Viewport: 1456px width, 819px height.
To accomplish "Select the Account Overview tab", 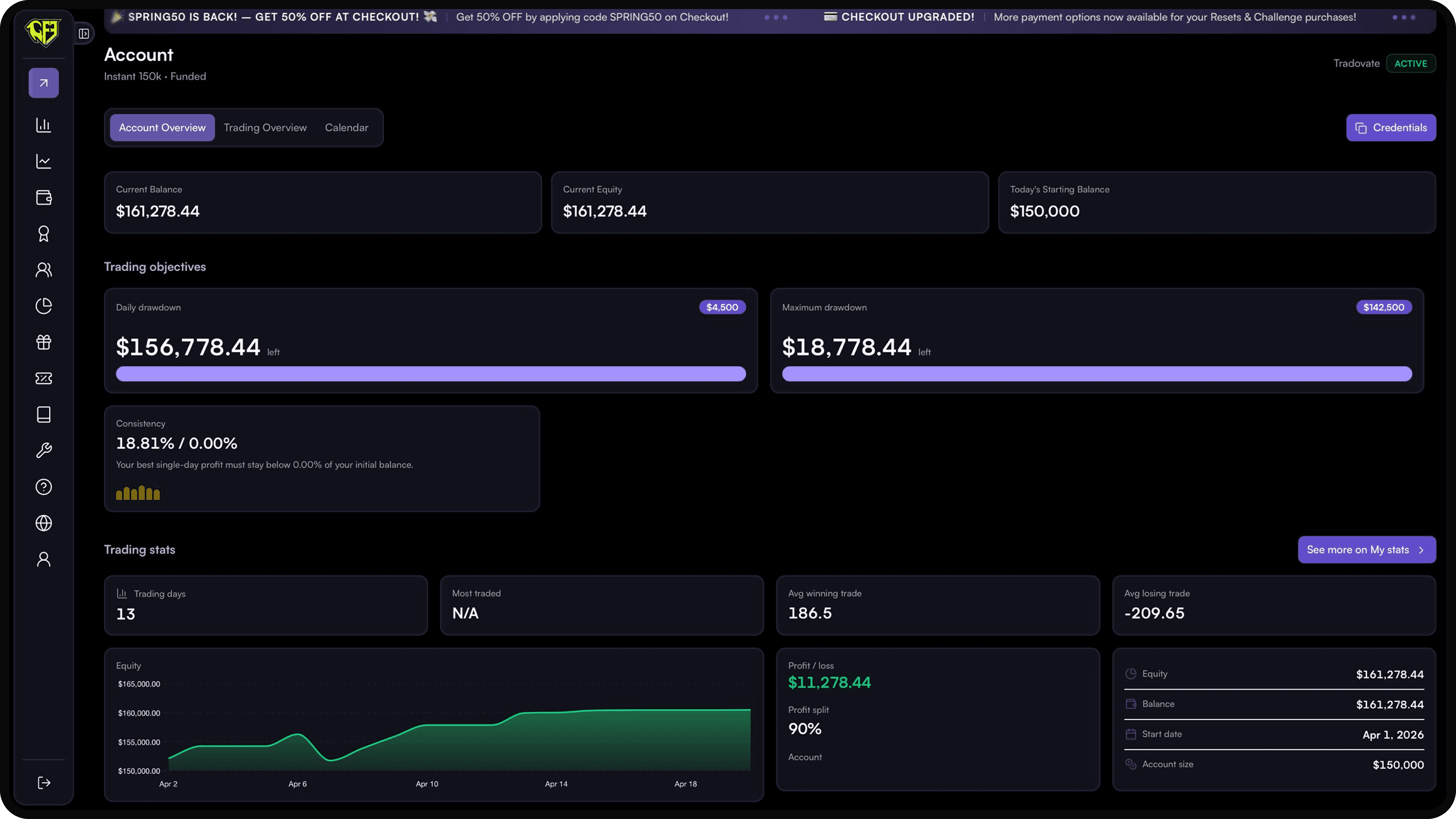I will (x=162, y=128).
